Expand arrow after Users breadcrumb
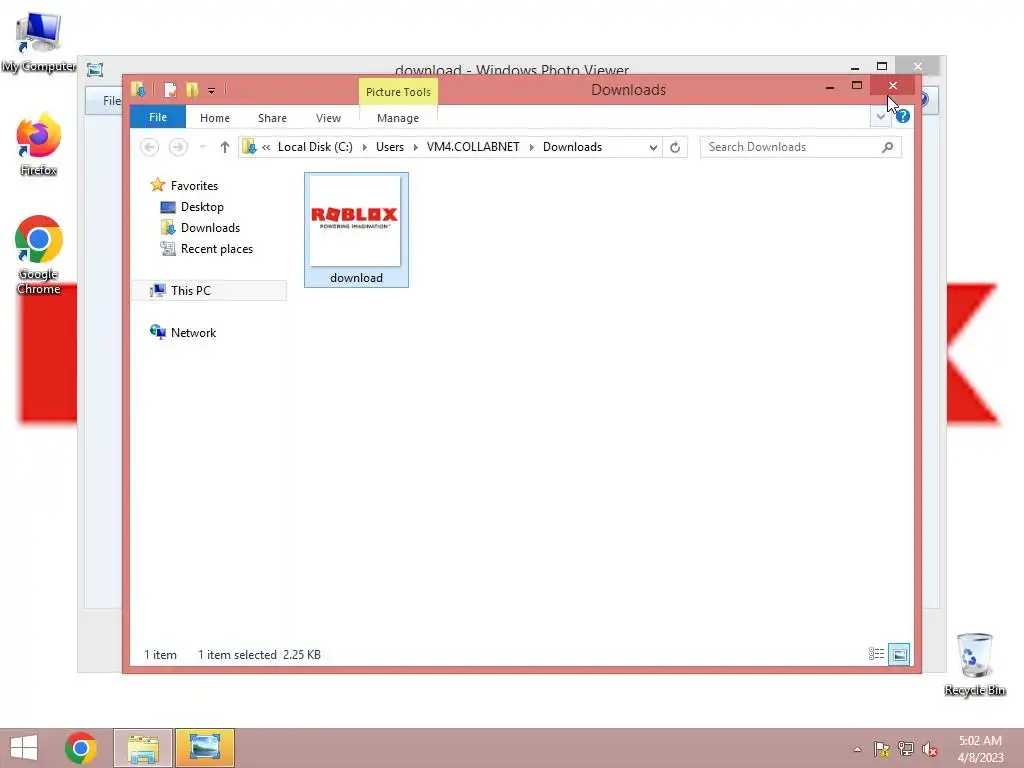 (x=415, y=147)
